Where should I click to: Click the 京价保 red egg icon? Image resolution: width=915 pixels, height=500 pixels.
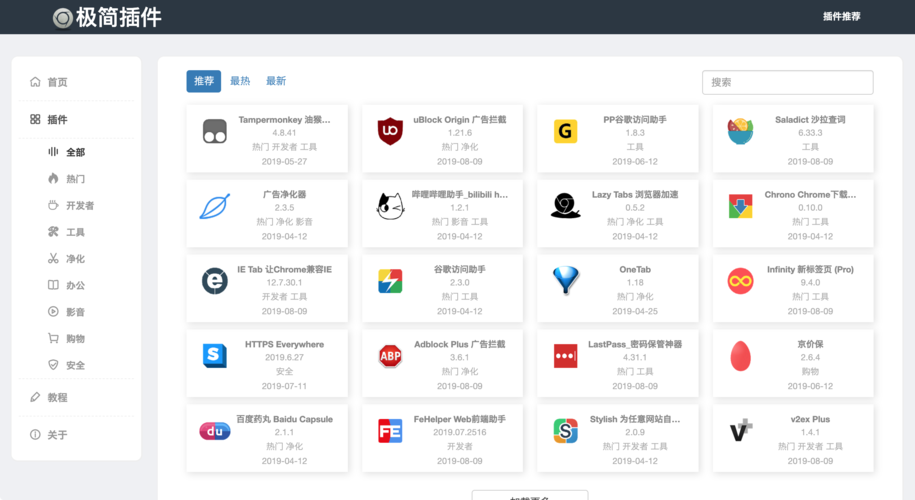[x=740, y=356]
